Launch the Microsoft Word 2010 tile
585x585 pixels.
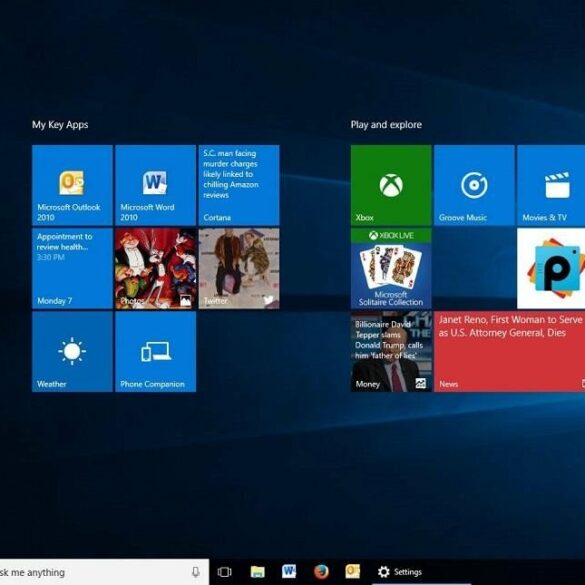(156, 185)
